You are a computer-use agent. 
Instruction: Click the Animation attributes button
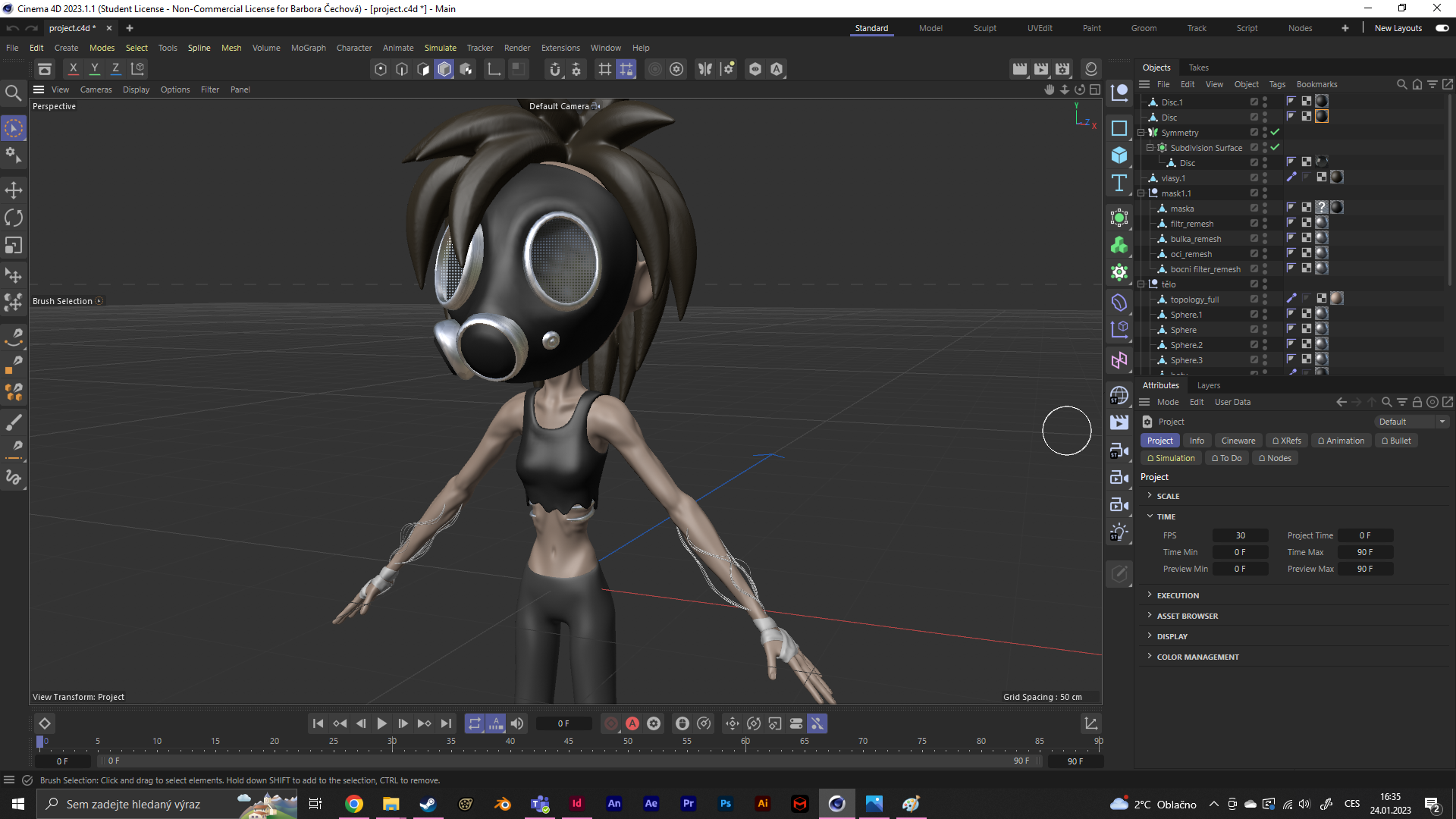[x=1341, y=441]
